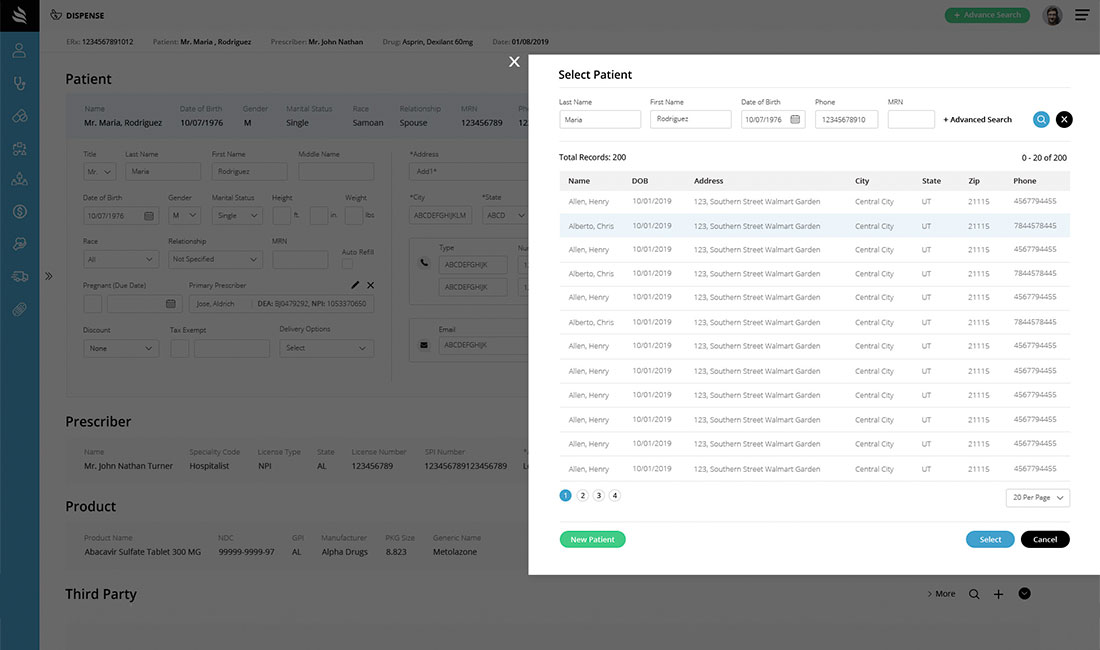The image size is (1100, 650).
Task: Expand Third Party with circled chevron
Action: 1024,593
